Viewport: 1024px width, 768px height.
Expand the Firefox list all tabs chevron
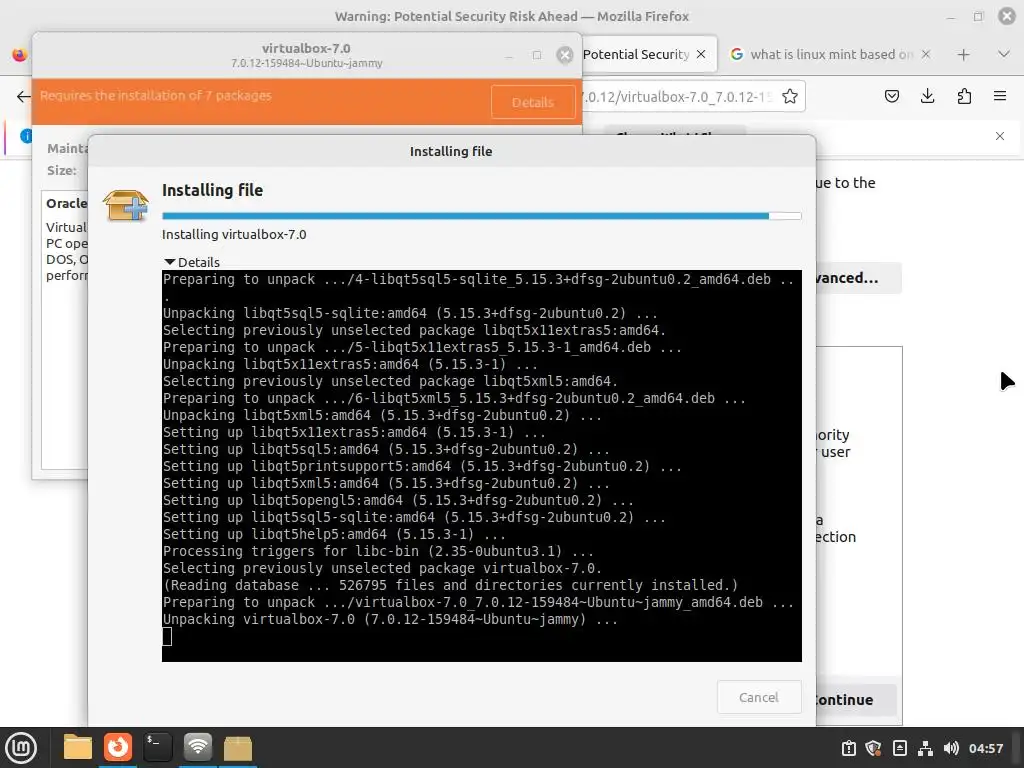click(x=1004, y=54)
